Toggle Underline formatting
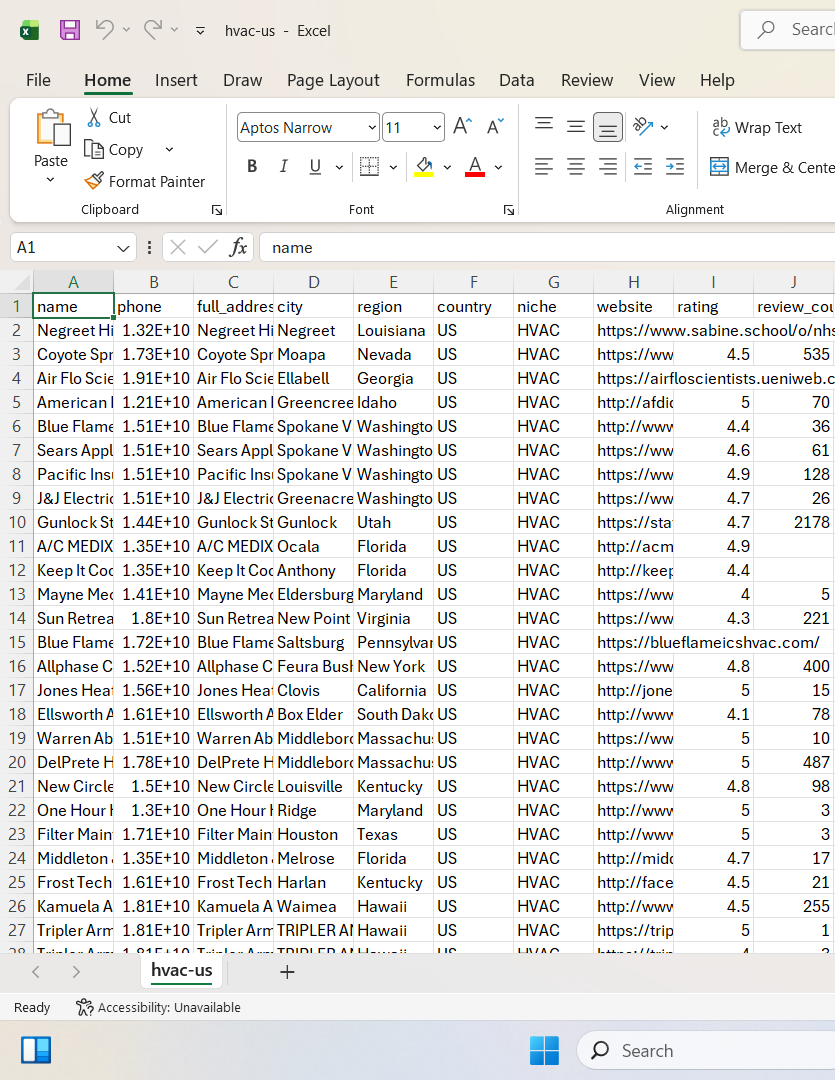 [316, 166]
